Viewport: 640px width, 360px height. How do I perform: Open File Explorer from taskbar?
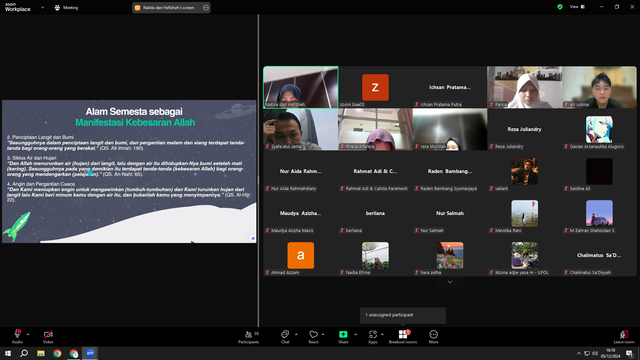(41, 353)
